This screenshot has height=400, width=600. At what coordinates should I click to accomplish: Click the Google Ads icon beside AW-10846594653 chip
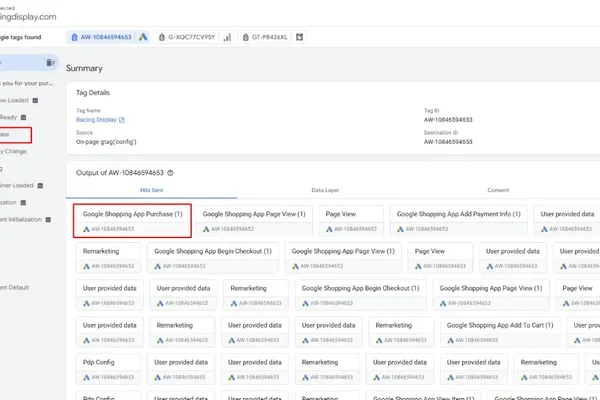[143, 37]
